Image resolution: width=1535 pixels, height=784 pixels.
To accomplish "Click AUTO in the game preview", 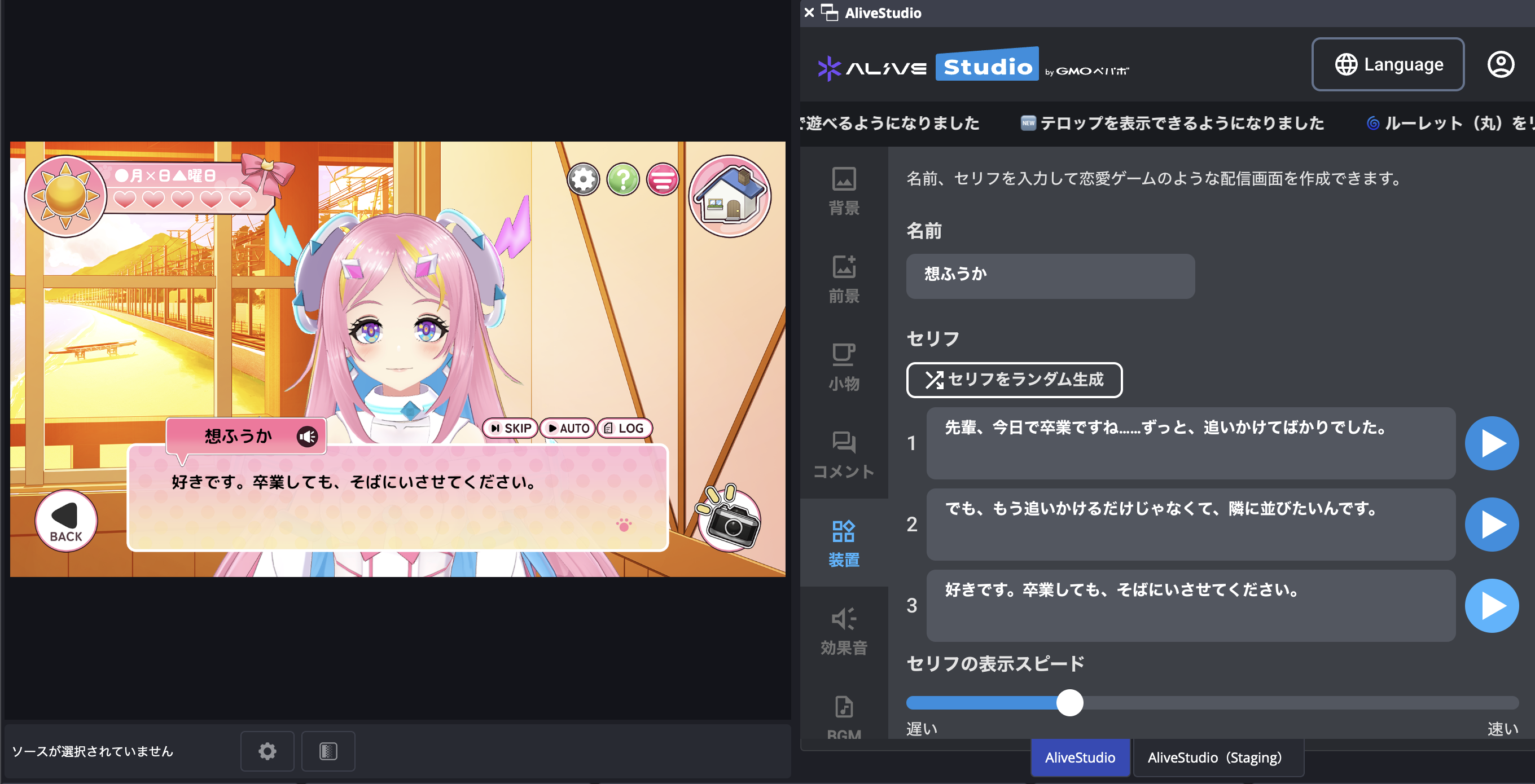I will tap(568, 428).
